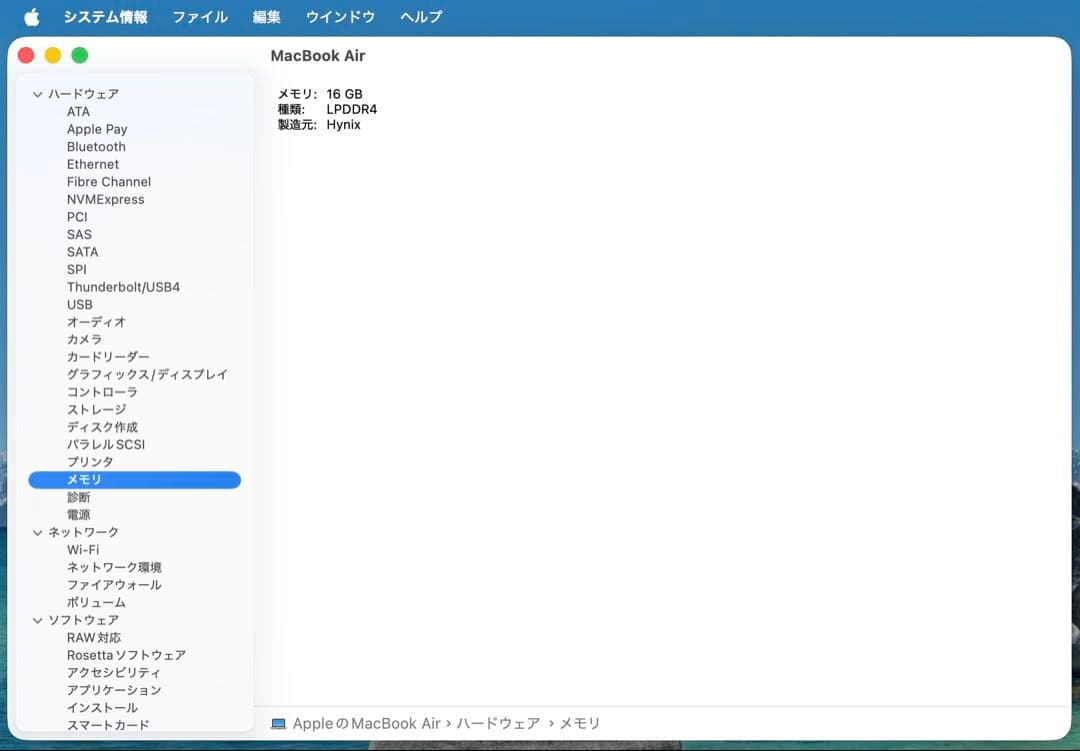
Task: Select Bluetooth in the sidebar
Action: pos(96,146)
